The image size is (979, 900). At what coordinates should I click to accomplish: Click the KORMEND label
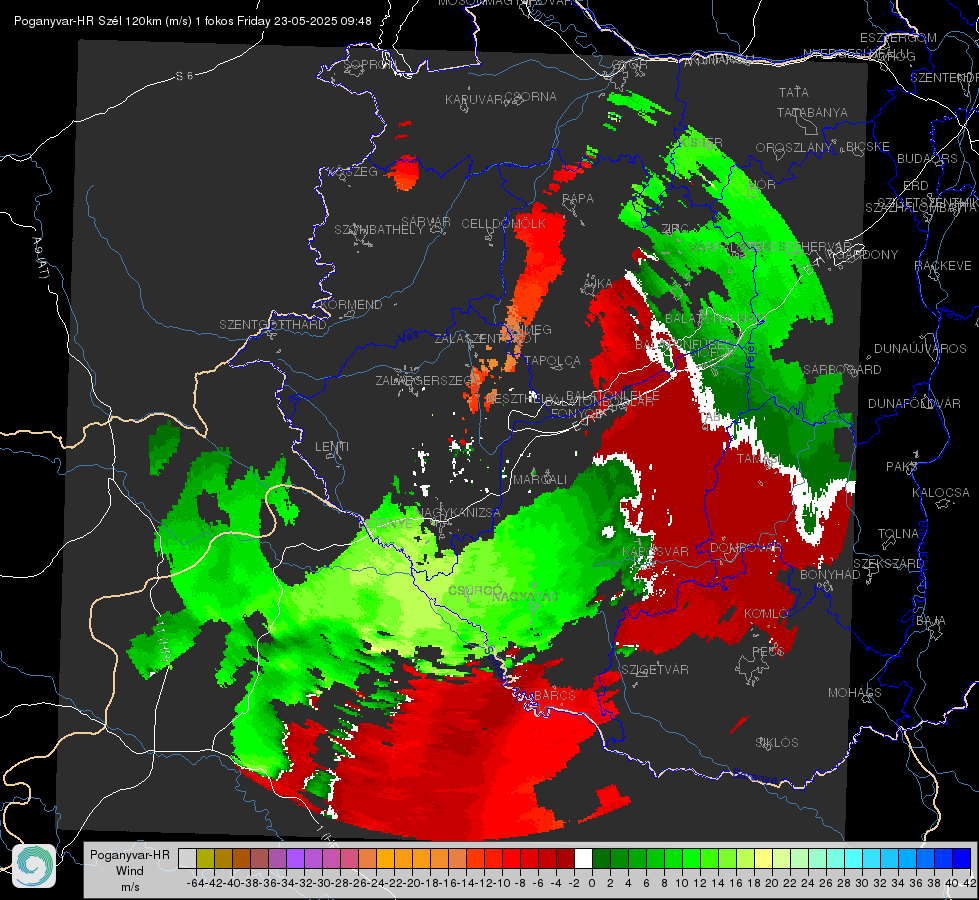[x=351, y=305]
